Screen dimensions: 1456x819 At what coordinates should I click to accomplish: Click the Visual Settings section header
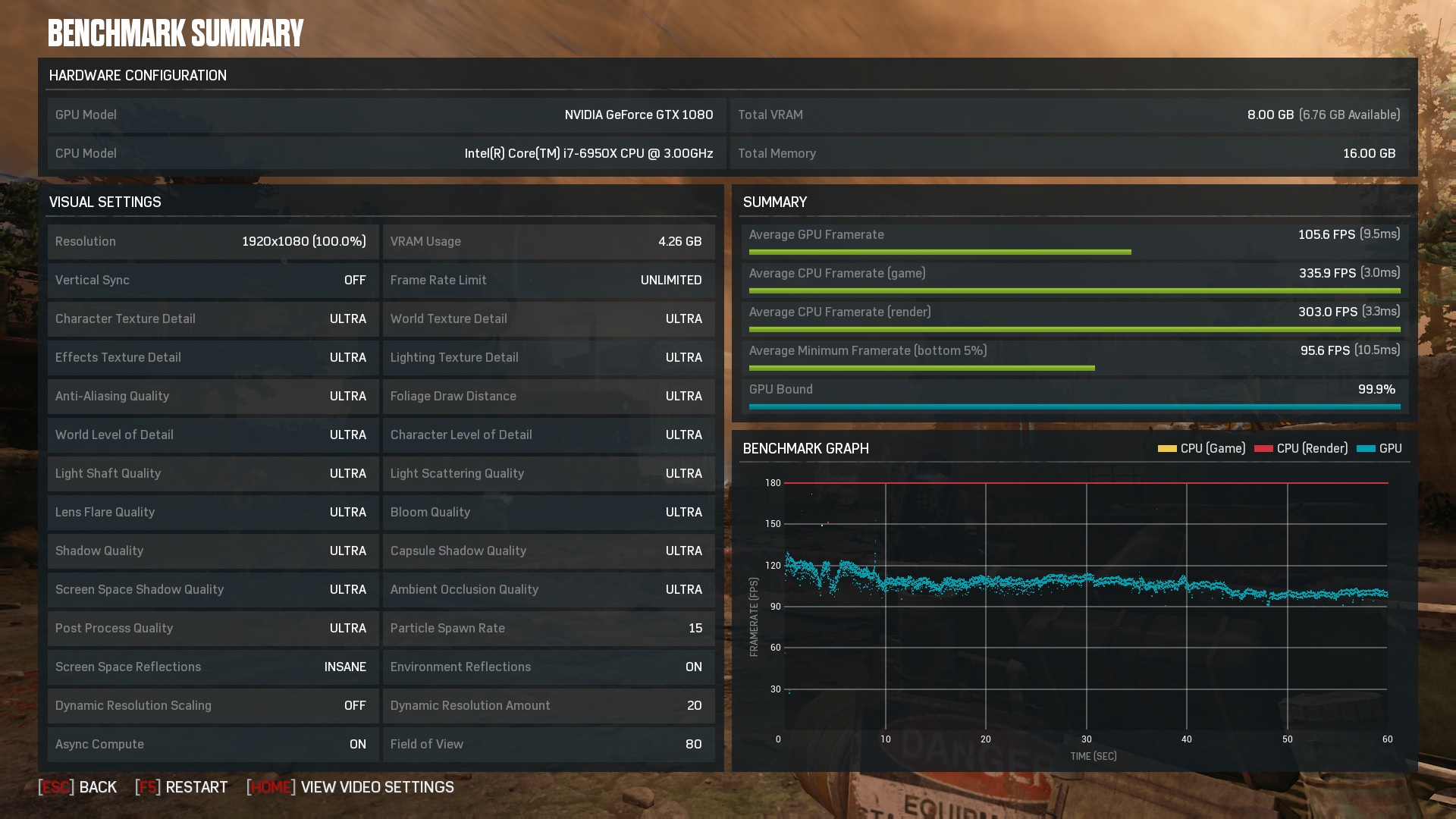click(105, 202)
